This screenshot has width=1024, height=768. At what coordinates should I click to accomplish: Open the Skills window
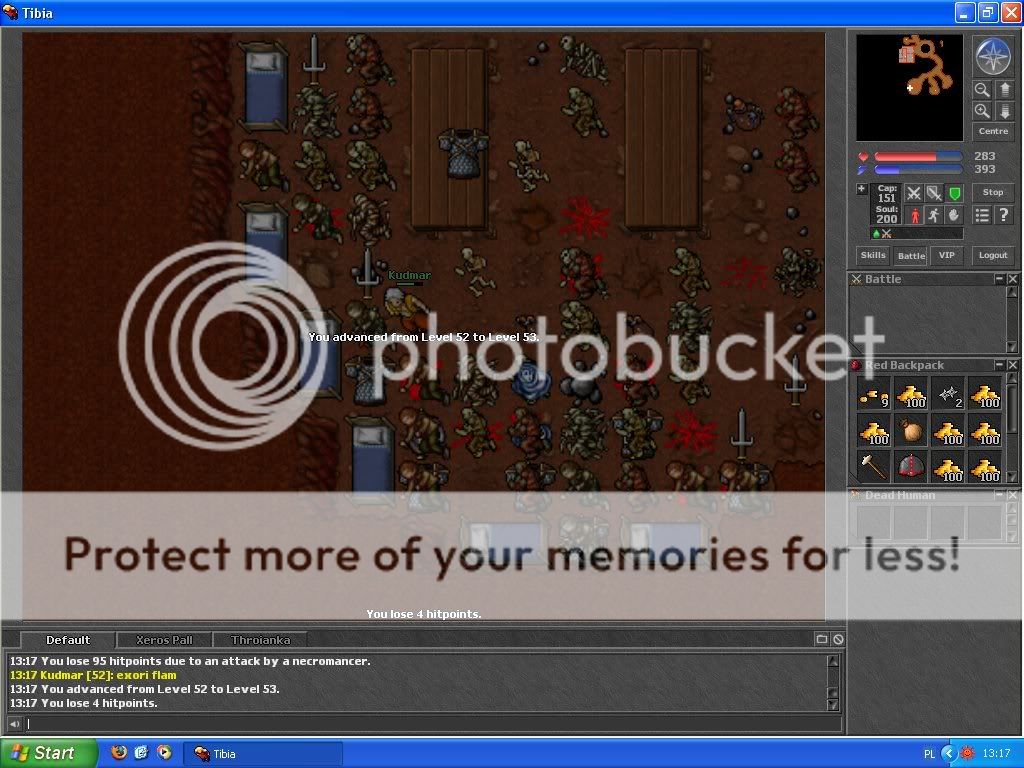pyautogui.click(x=873, y=255)
